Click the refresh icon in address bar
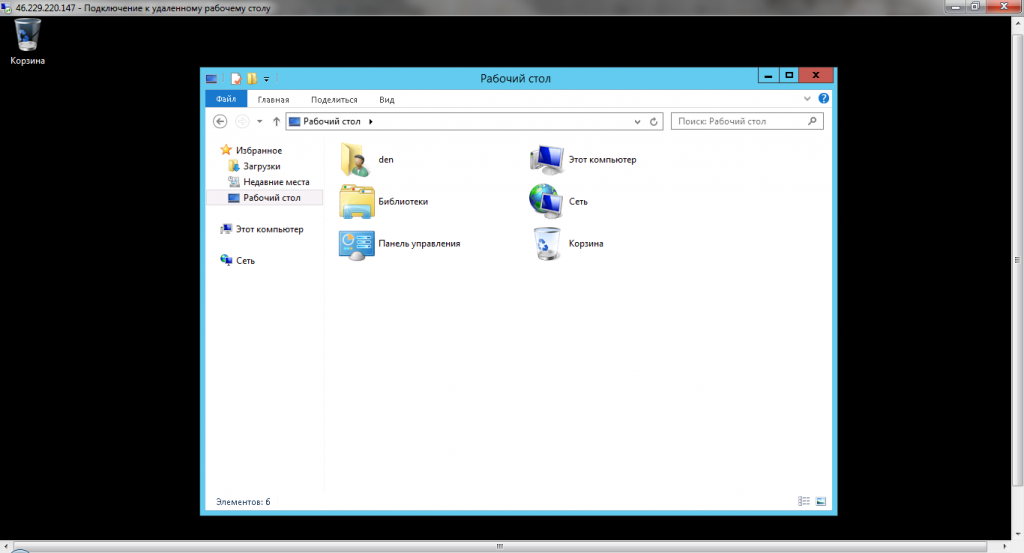 654,121
